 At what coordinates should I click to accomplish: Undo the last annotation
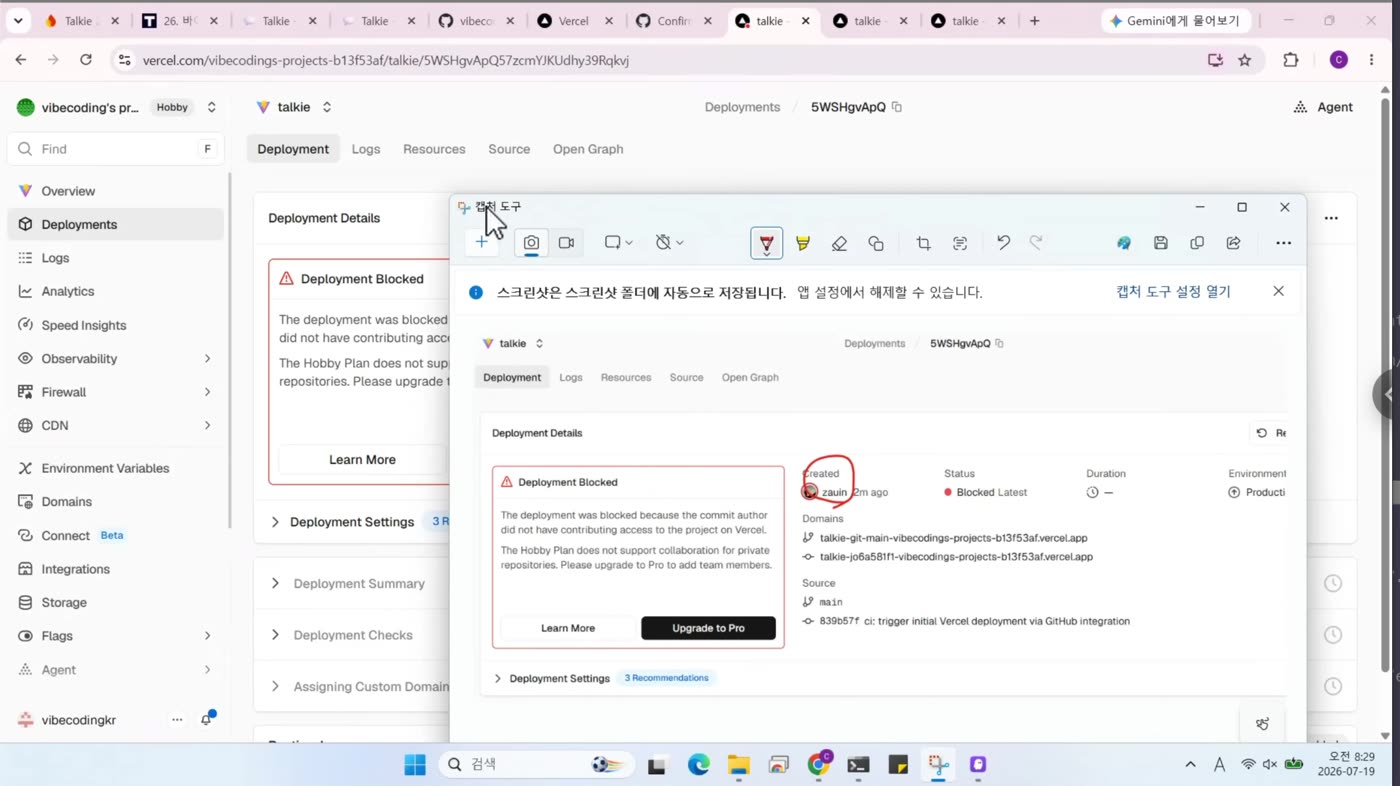click(x=1003, y=243)
